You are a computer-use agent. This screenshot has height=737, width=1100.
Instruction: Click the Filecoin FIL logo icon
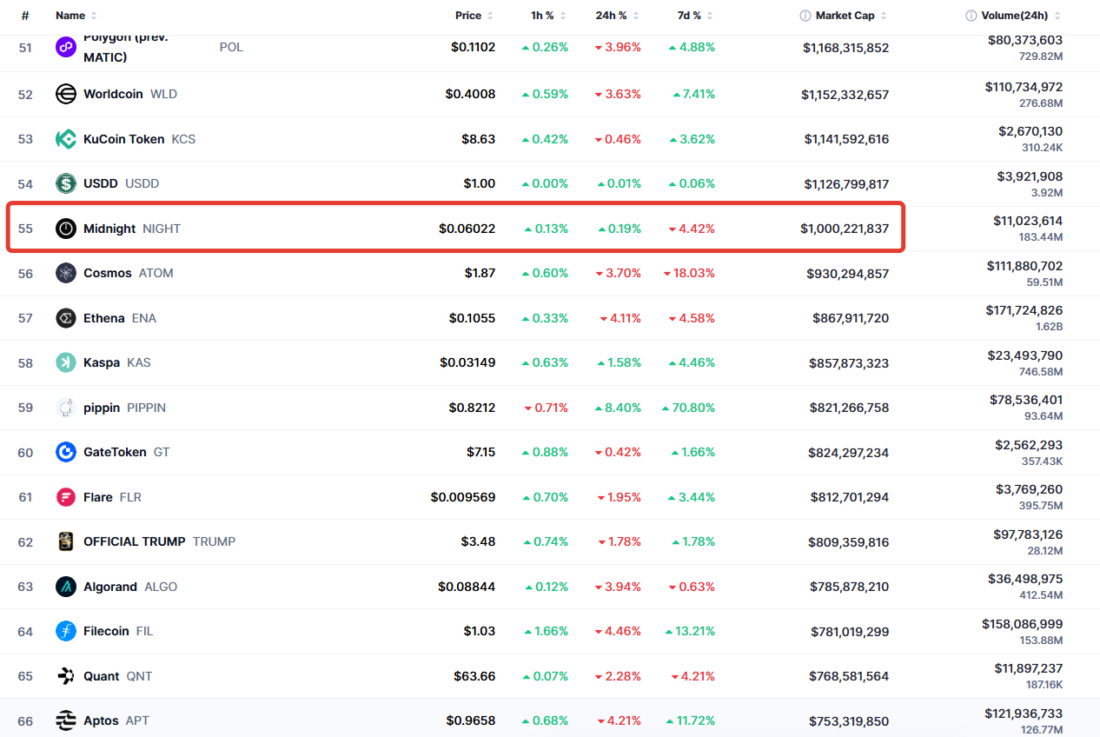pyautogui.click(x=66, y=631)
